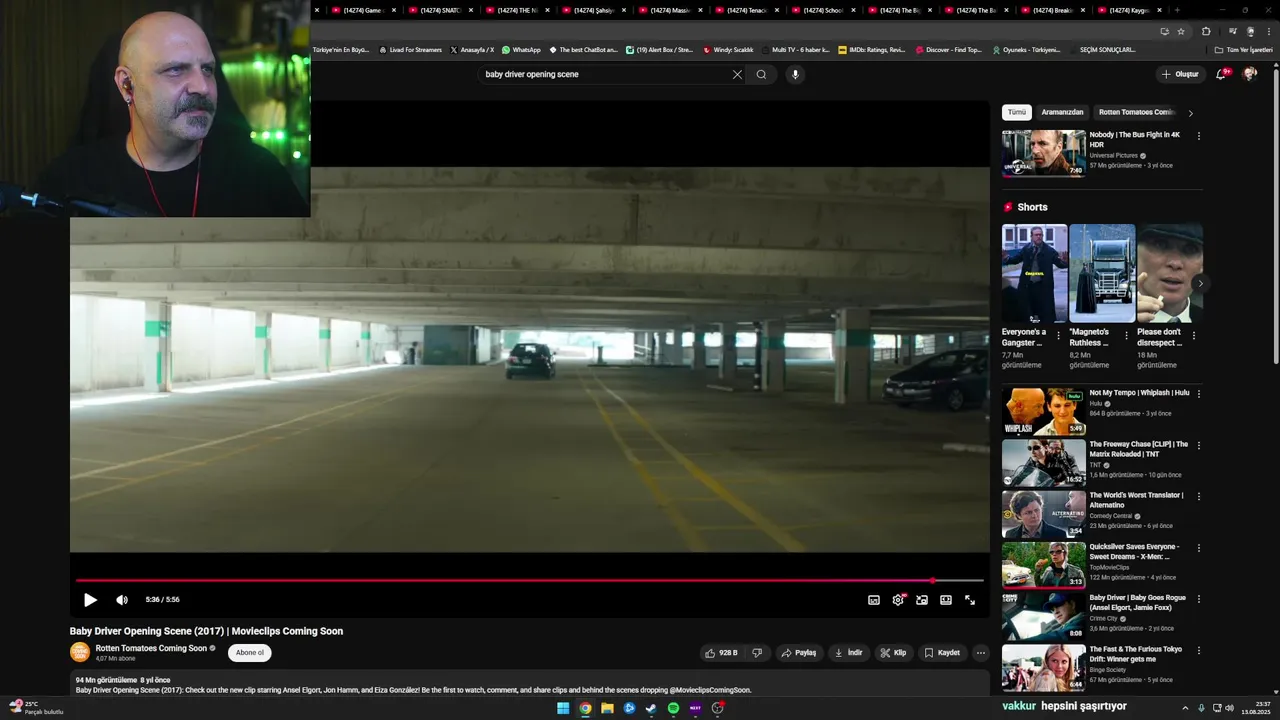
Task: Open YouTube notifications bell
Action: click(x=1221, y=74)
